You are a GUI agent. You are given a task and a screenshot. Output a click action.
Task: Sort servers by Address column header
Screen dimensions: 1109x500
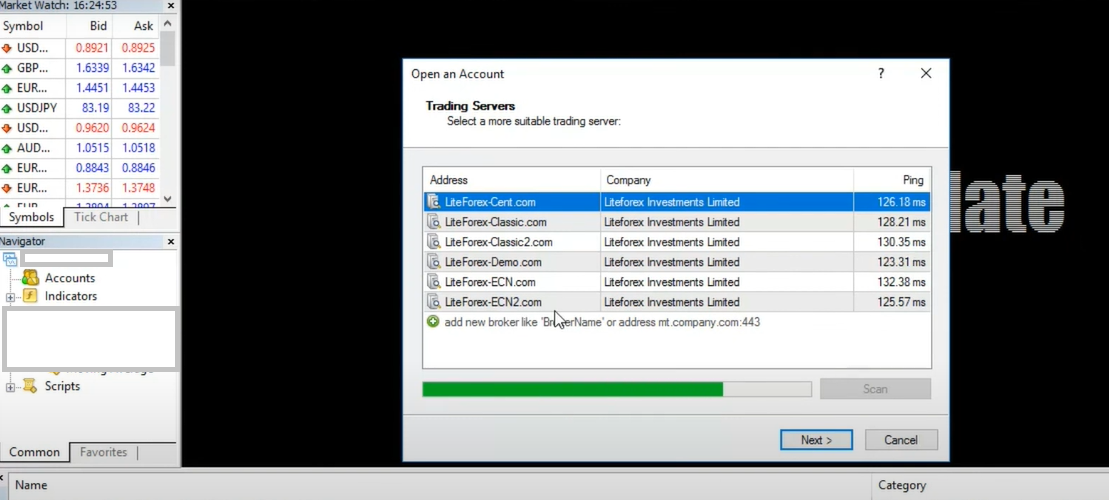[512, 180]
